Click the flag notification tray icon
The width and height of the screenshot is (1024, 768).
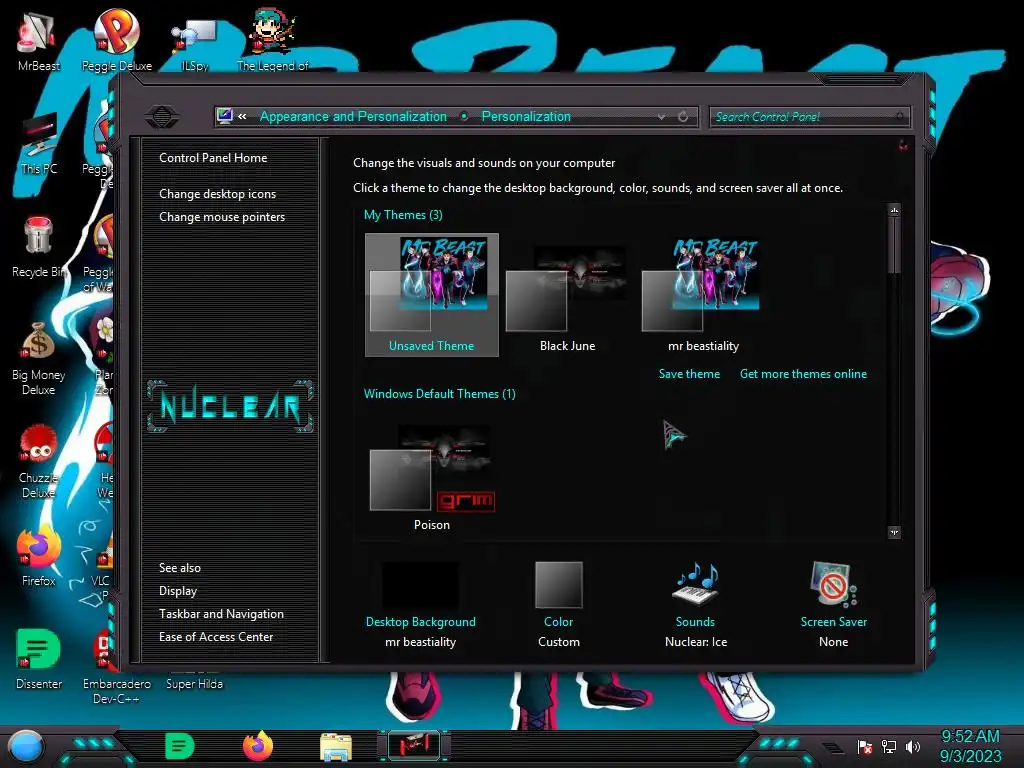point(864,746)
